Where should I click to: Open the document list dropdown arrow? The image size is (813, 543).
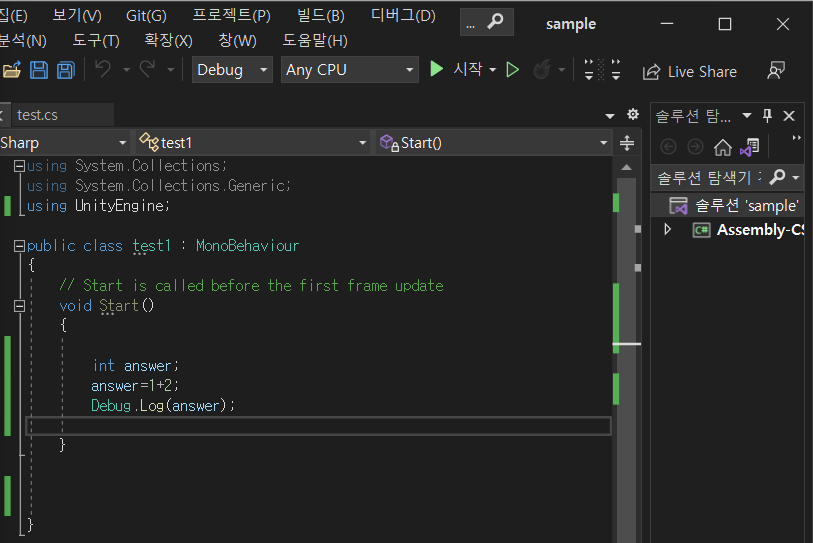tap(610, 115)
